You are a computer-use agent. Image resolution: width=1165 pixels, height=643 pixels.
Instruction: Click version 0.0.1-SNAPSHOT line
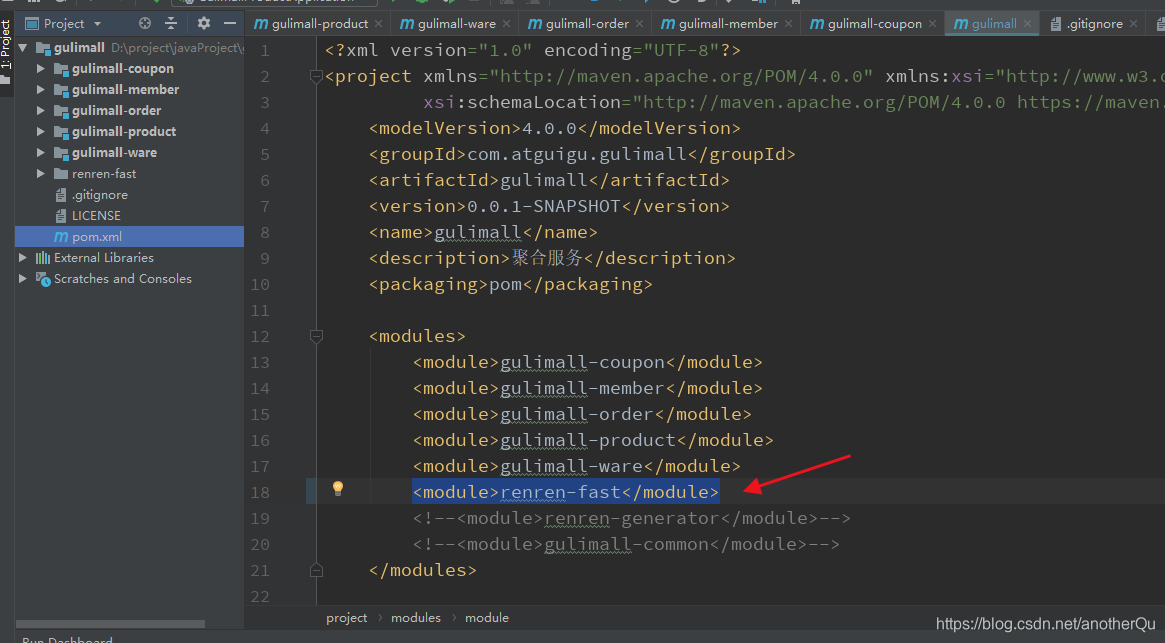[549, 206]
